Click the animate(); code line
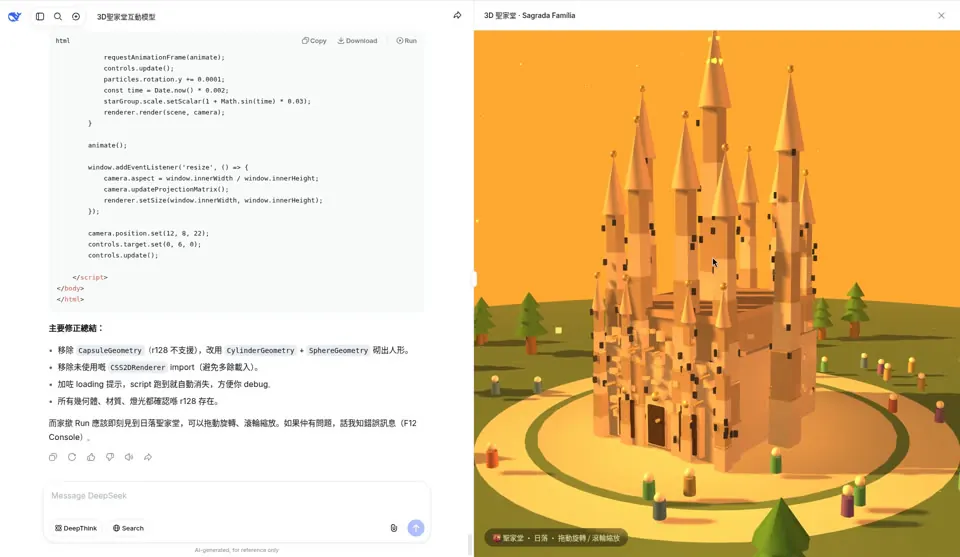 [107, 146]
